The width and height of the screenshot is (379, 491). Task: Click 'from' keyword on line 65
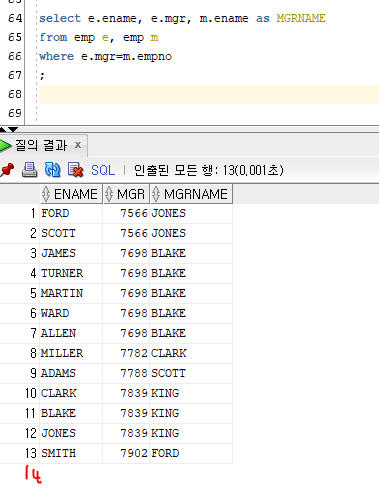[x=53, y=37]
